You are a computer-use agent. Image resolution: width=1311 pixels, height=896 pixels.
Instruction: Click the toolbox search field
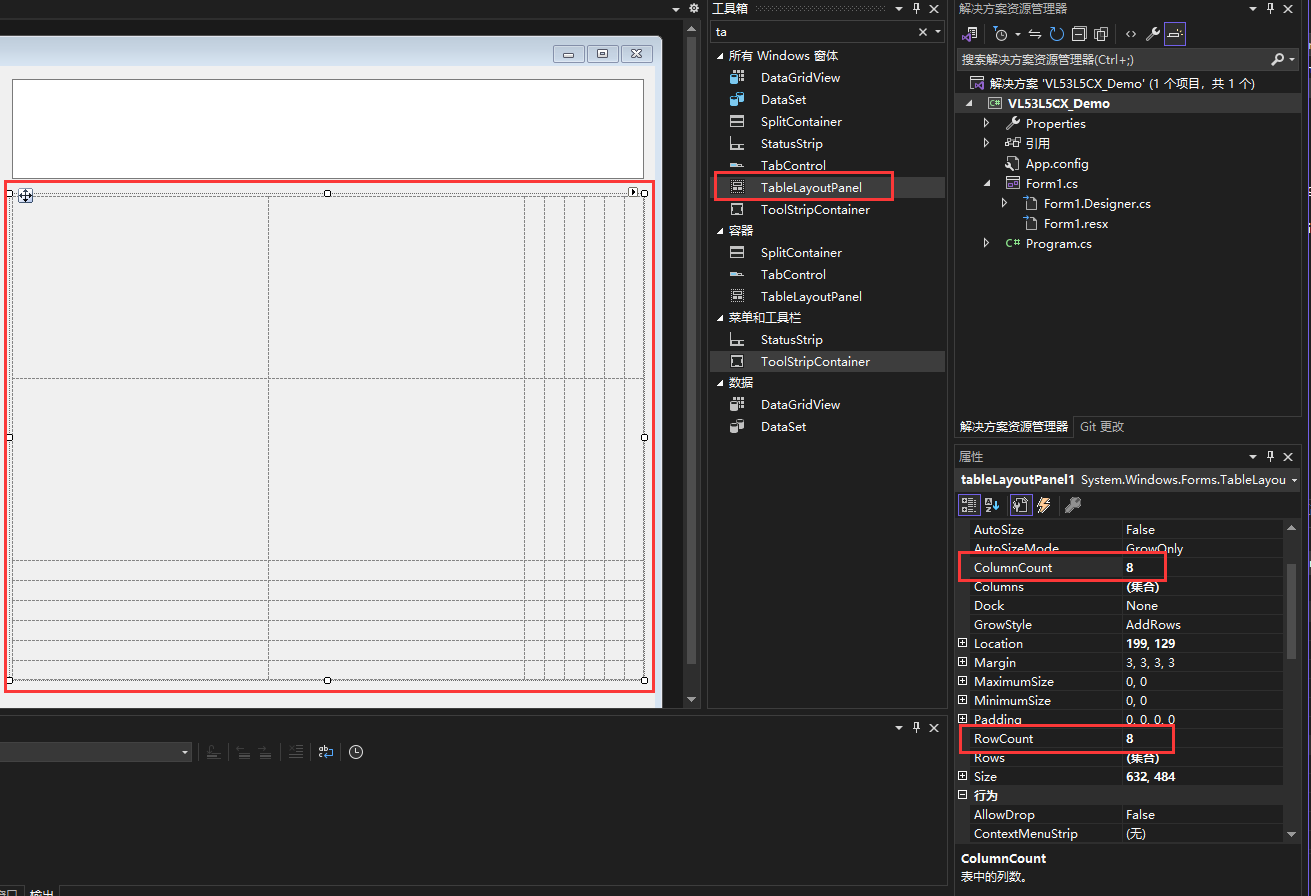(813, 32)
